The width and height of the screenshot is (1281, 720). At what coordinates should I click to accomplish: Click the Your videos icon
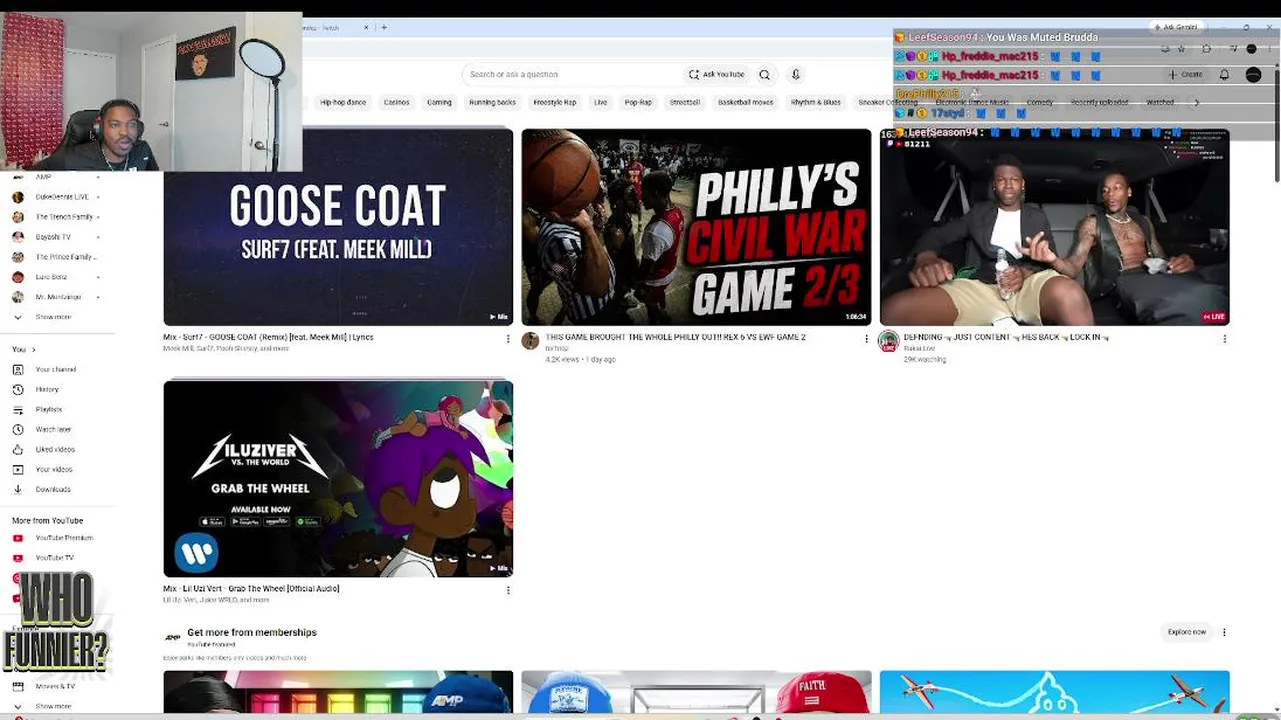[x=18, y=469]
